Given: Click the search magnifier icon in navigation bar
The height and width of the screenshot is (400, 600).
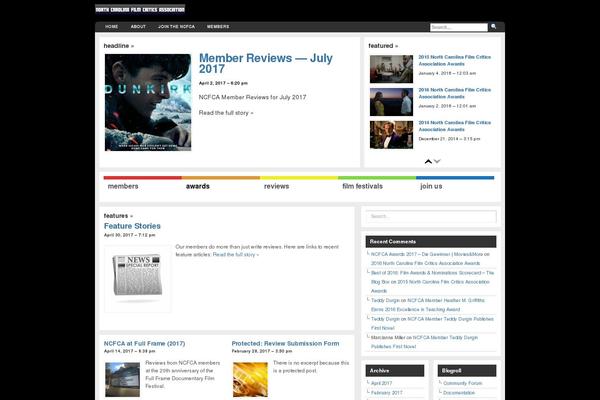Looking at the screenshot, I should click(494, 26).
